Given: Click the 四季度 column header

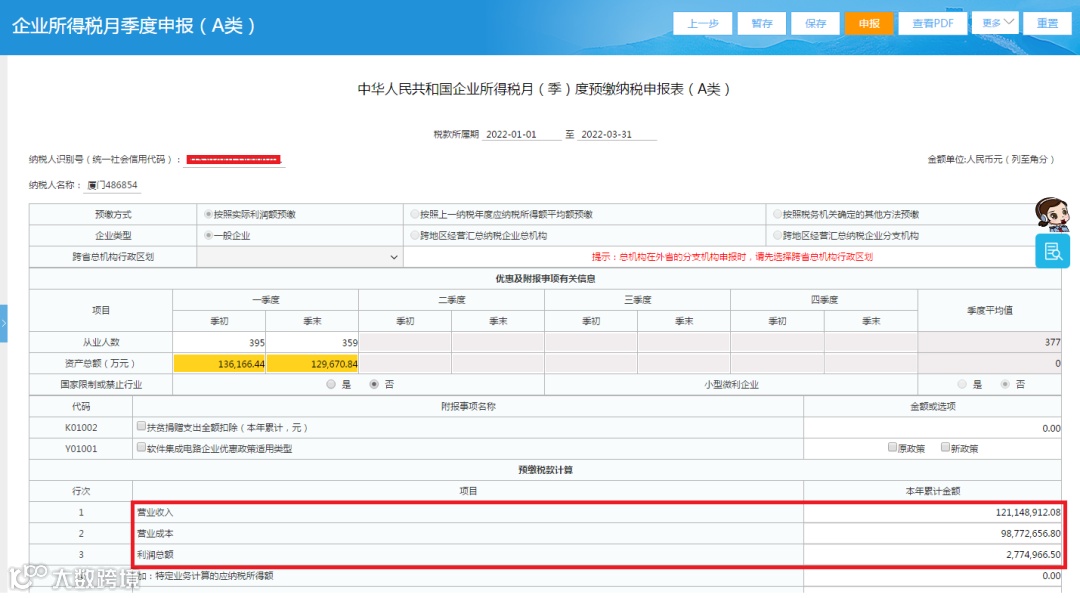Looking at the screenshot, I should [824, 300].
